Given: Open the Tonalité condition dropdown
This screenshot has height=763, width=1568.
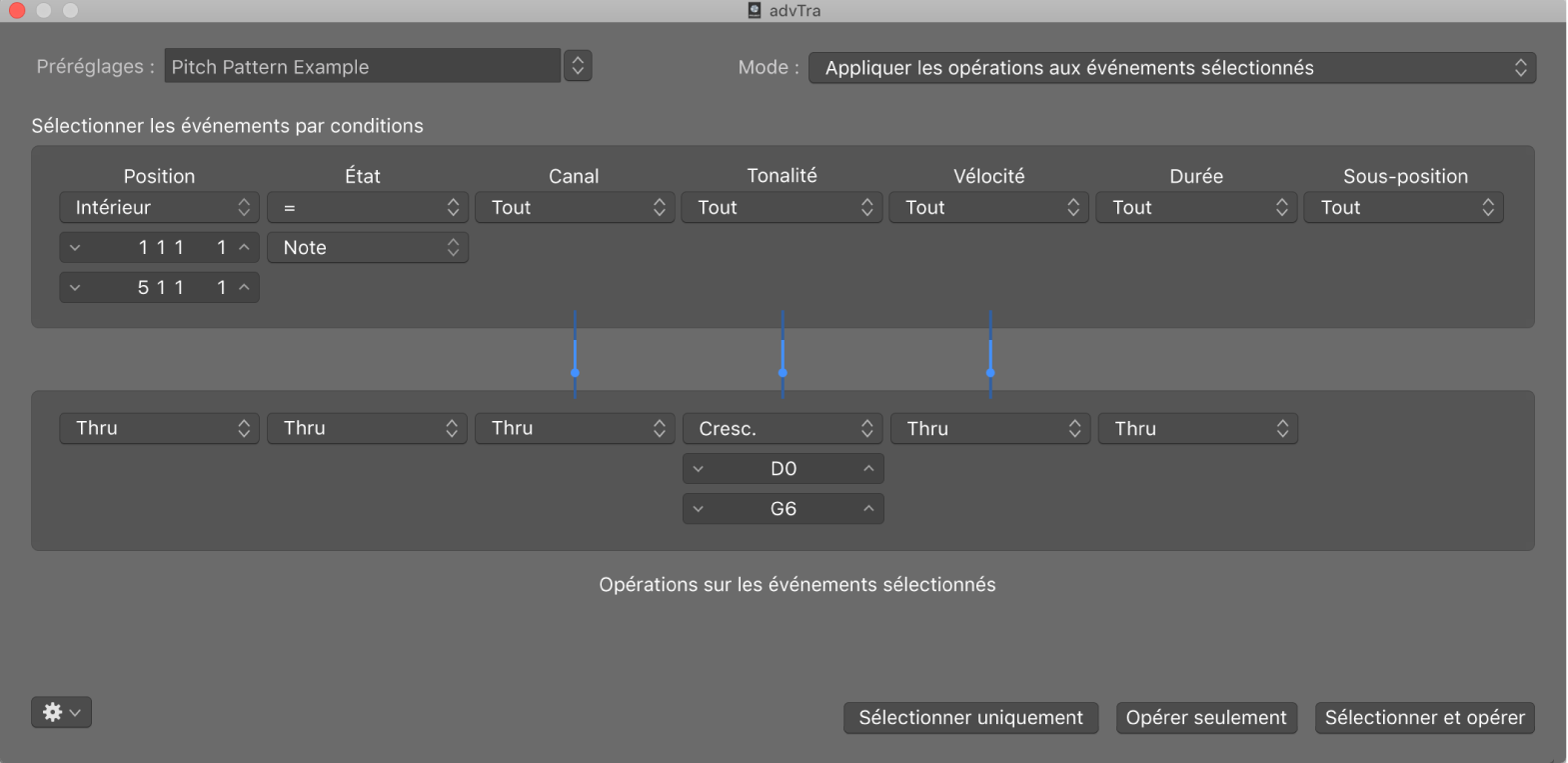Looking at the screenshot, I should pos(783,207).
